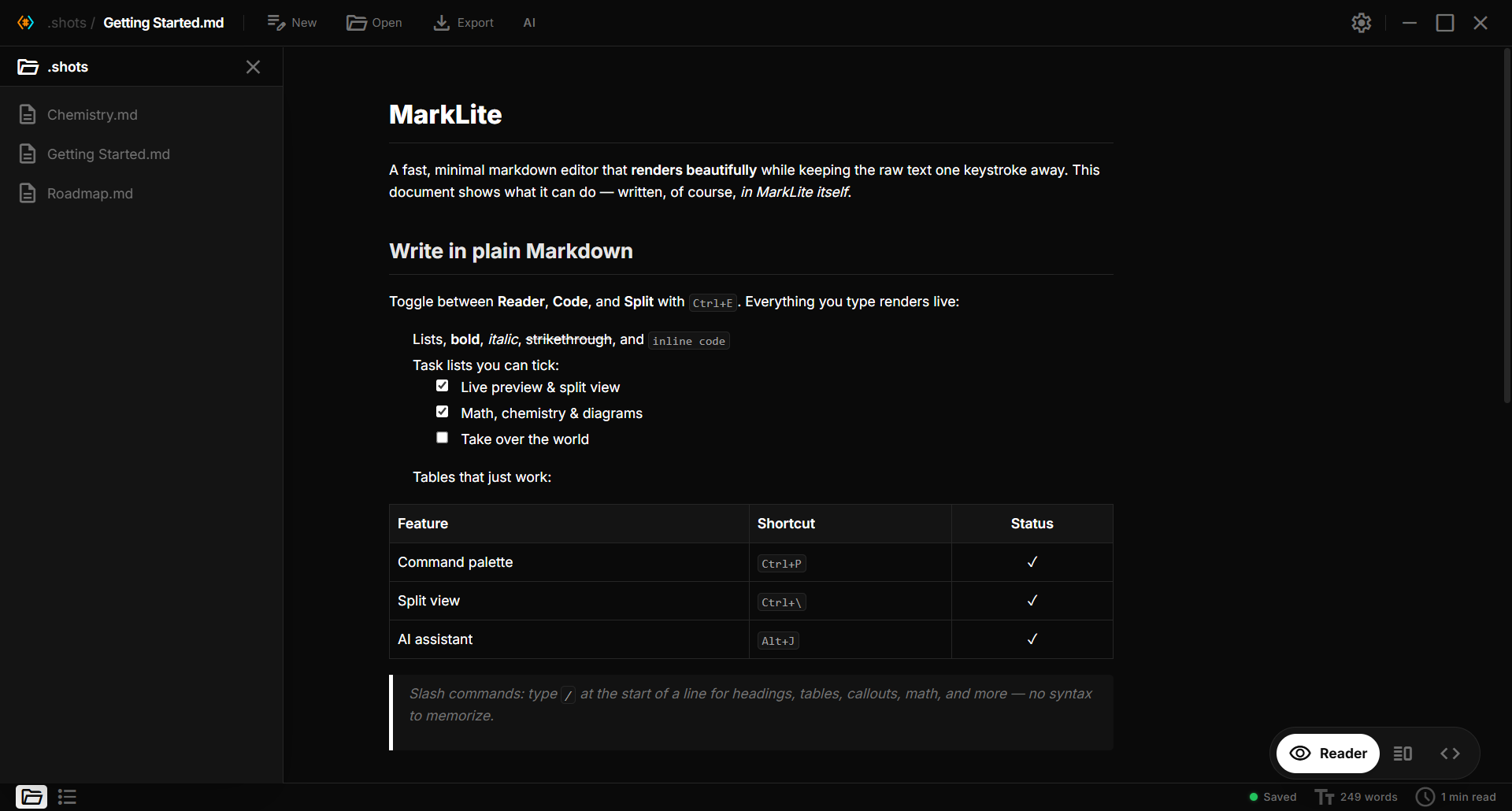Viewport: 1512px width, 811px height.
Task: Click the vertical scrollbar thumb
Action: 1506,227
